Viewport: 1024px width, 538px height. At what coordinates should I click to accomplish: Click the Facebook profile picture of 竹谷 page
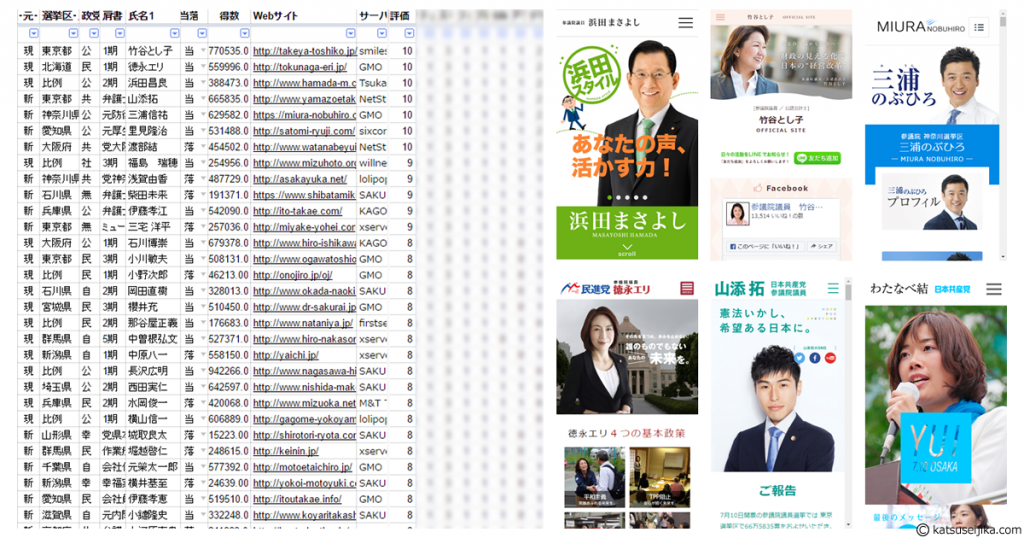(737, 214)
